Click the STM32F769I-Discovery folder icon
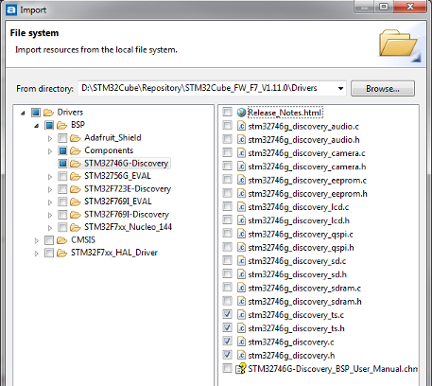This screenshot has width=432, height=386. 75,214
